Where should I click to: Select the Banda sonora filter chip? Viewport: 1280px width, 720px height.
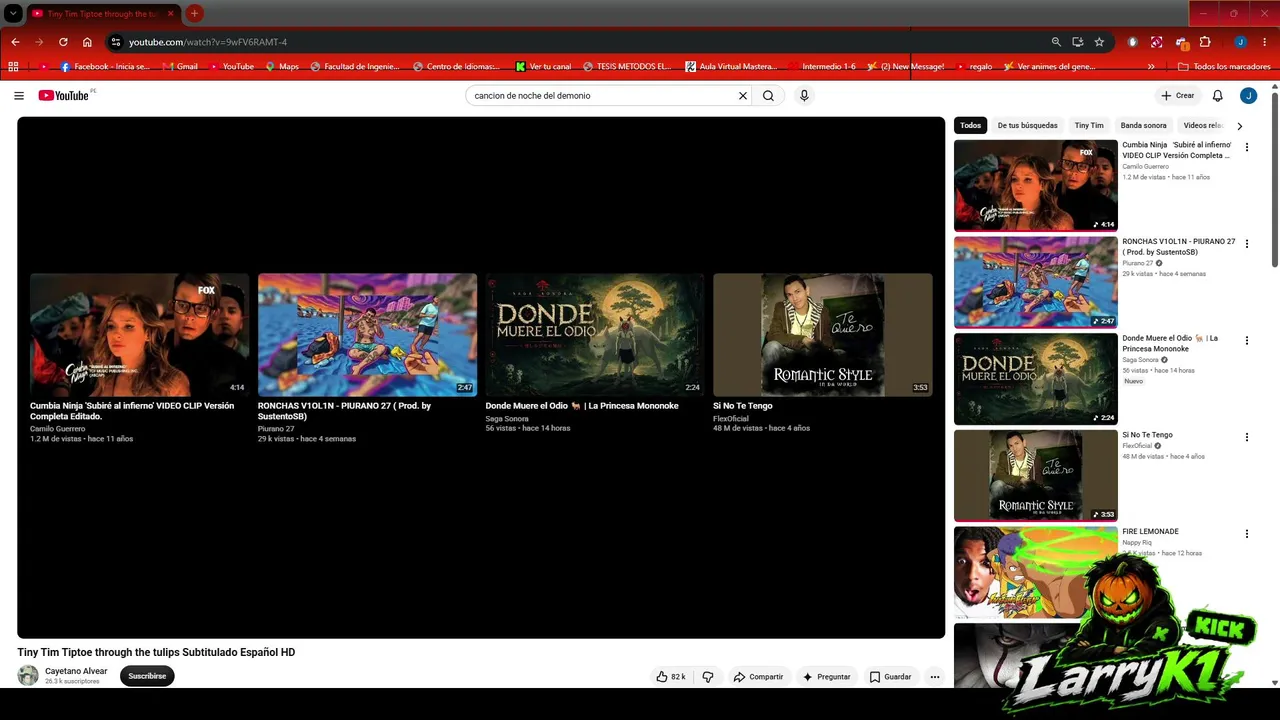[x=1143, y=126]
